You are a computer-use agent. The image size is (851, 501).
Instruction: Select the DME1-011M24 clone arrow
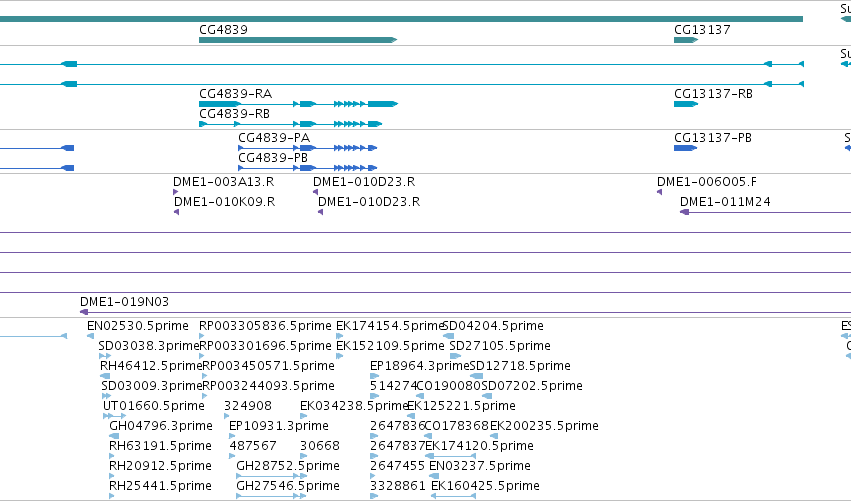765,212
